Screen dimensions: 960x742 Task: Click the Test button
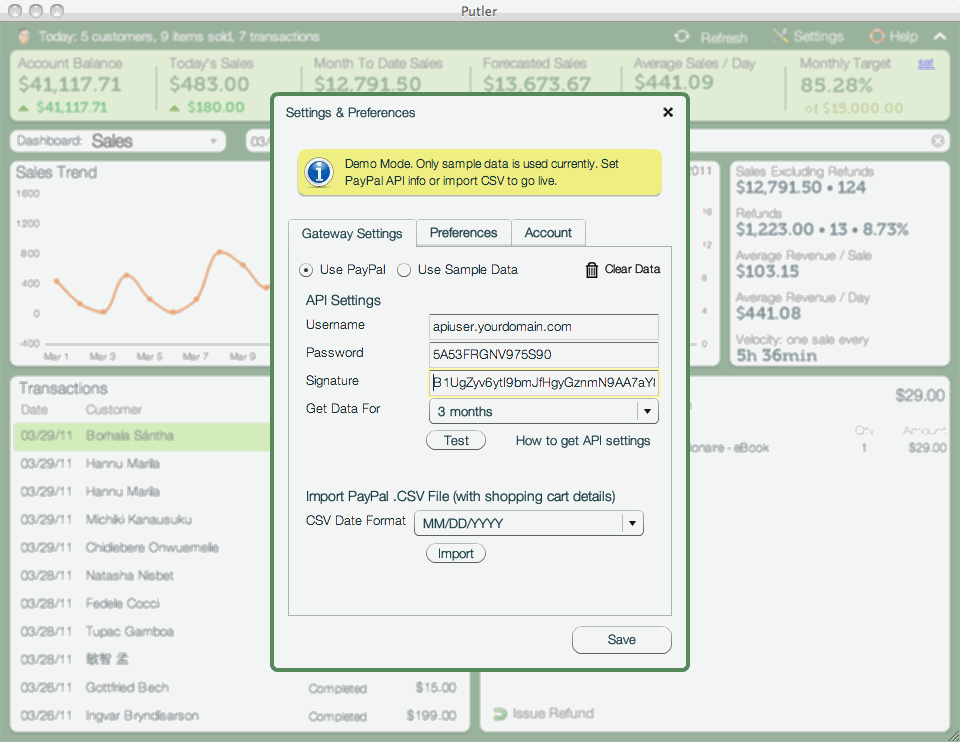[456, 441]
